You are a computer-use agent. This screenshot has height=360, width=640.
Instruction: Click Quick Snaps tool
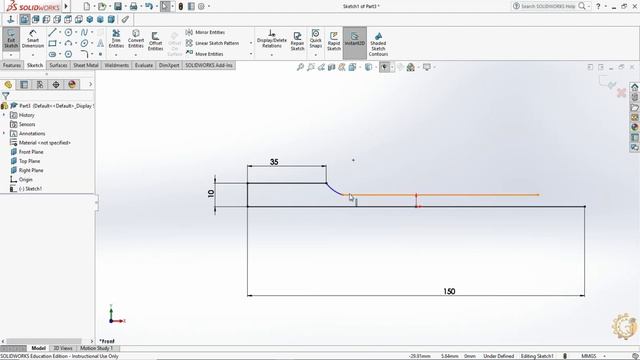pyautogui.click(x=316, y=39)
